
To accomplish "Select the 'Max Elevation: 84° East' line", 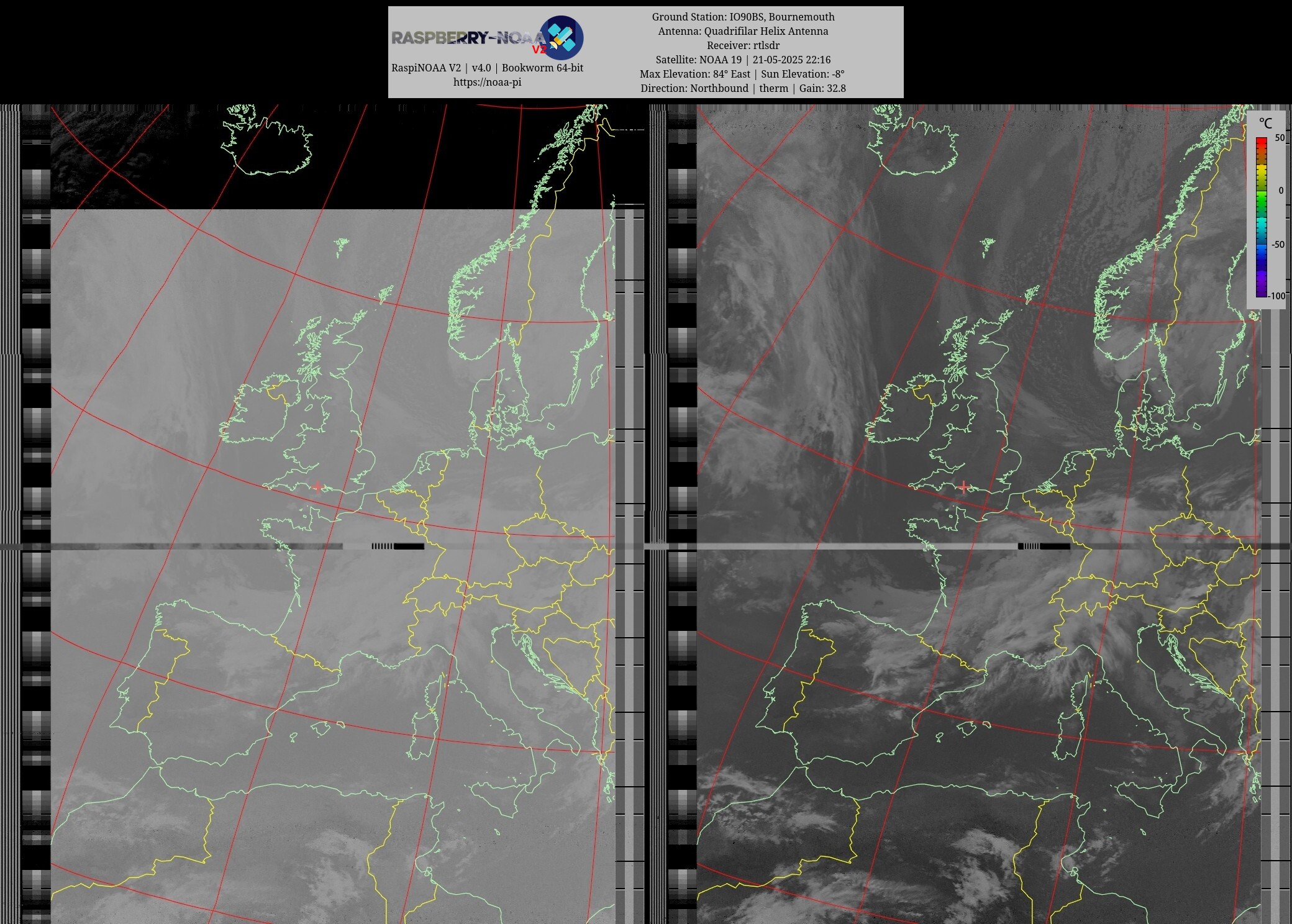I will [x=742, y=74].
